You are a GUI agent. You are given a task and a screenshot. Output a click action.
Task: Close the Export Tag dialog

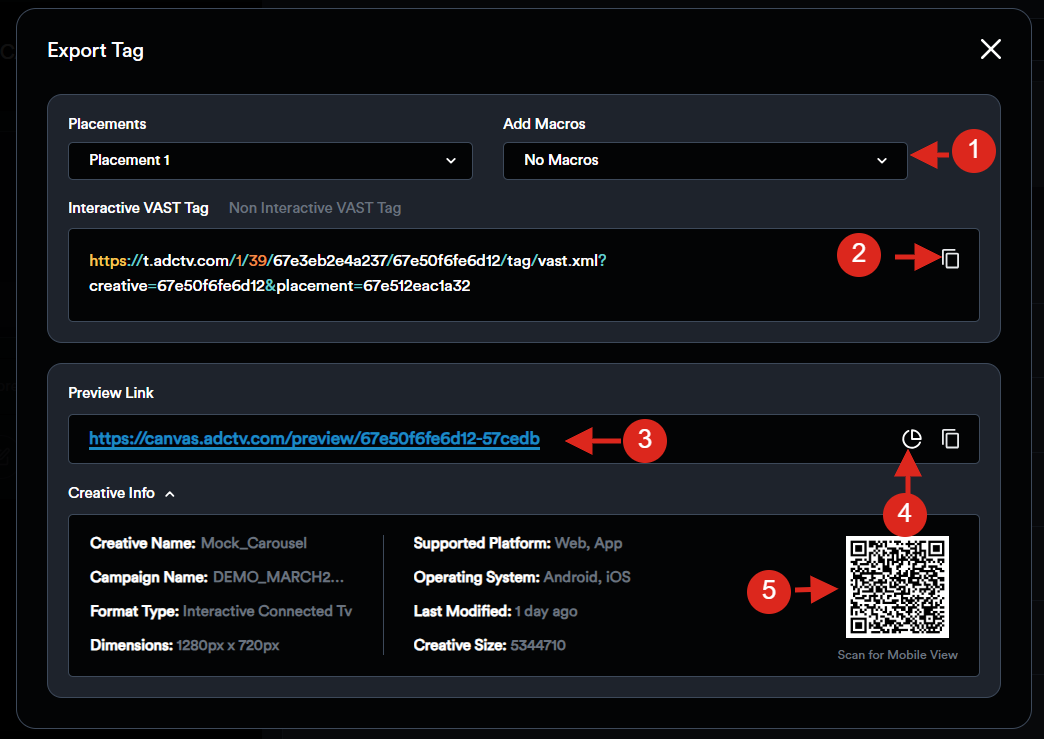[990, 50]
